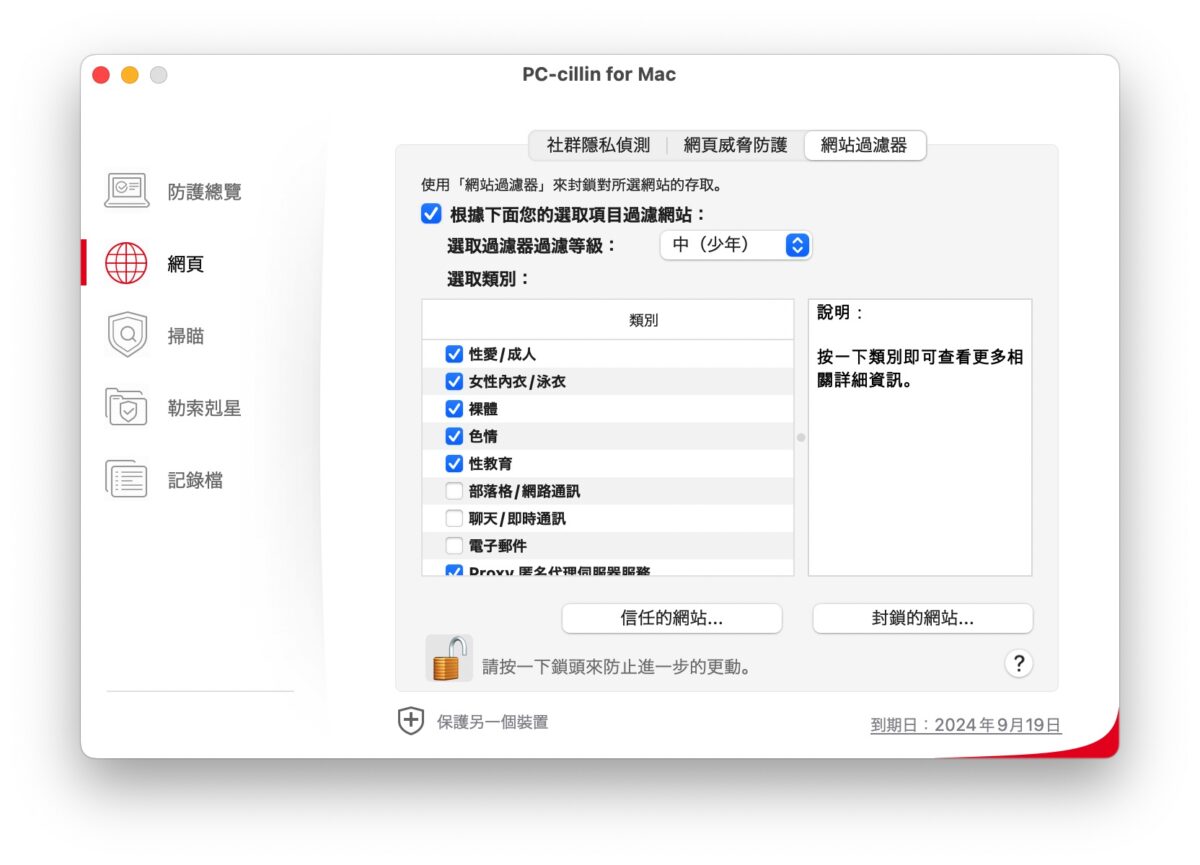
Task: Open the 掃瞄 shield magnifier icon
Action: click(x=127, y=336)
